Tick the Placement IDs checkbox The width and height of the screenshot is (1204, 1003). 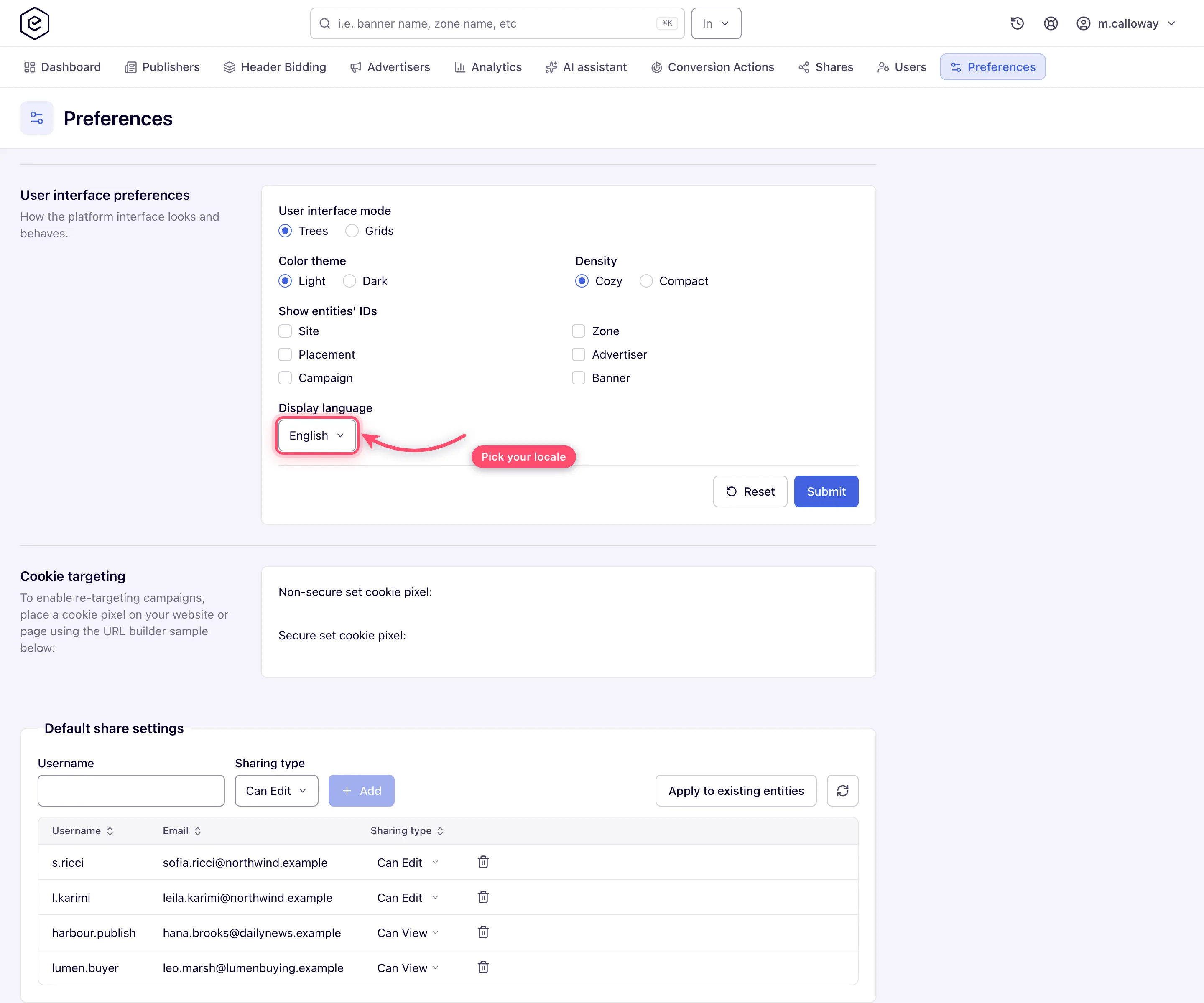pyautogui.click(x=285, y=355)
